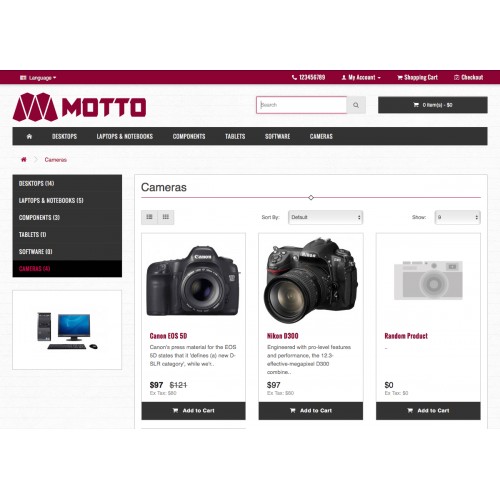Viewport: 500px width, 500px height.
Task: Open the Checkout link in top bar
Action: coord(469,77)
